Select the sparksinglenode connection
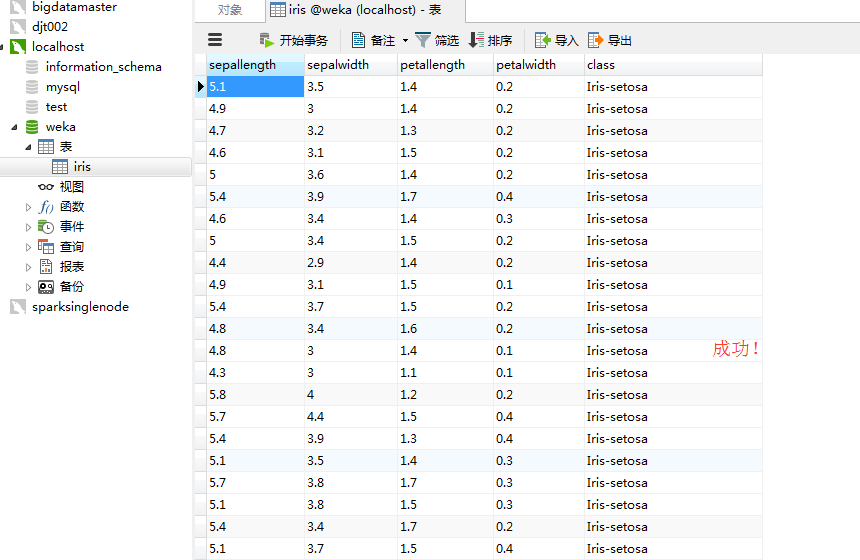 point(81,307)
